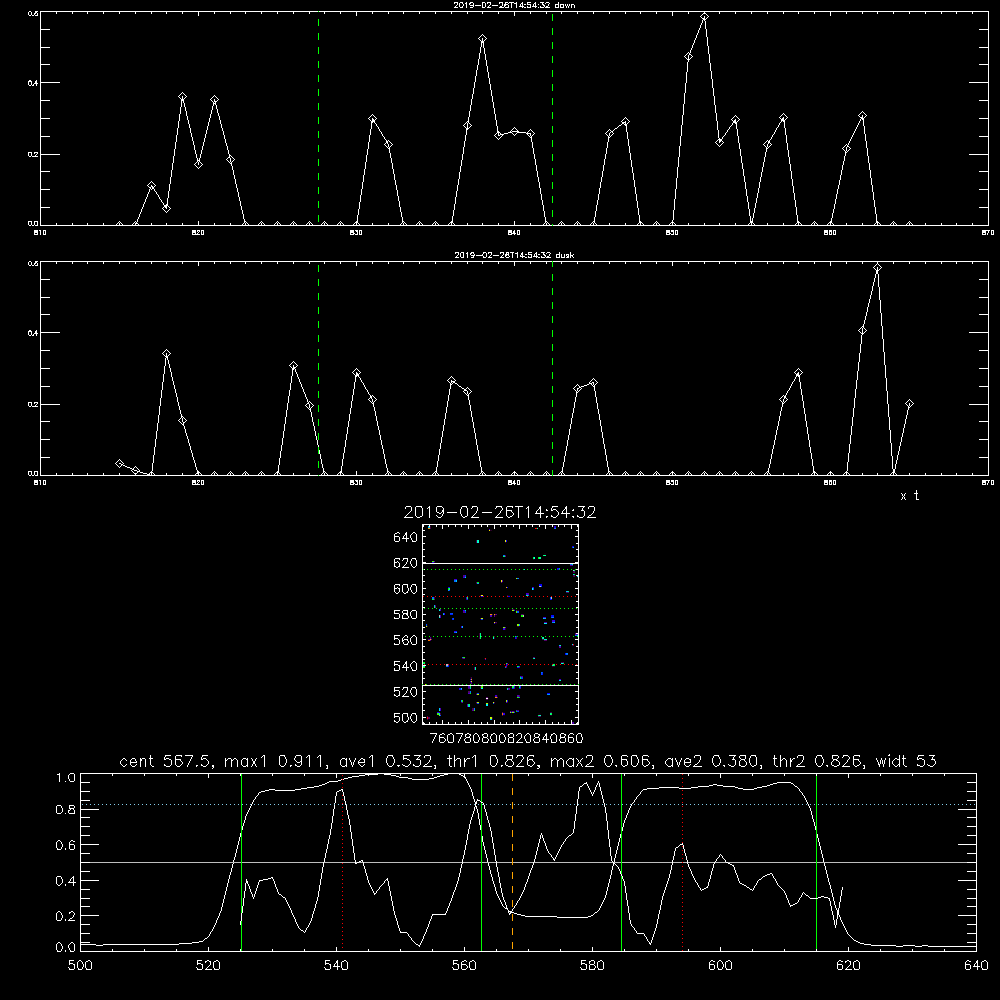Screen dimensions: 1000x1000
Task: Click the "560" y-axis label of scatter image
Action: tap(406, 640)
